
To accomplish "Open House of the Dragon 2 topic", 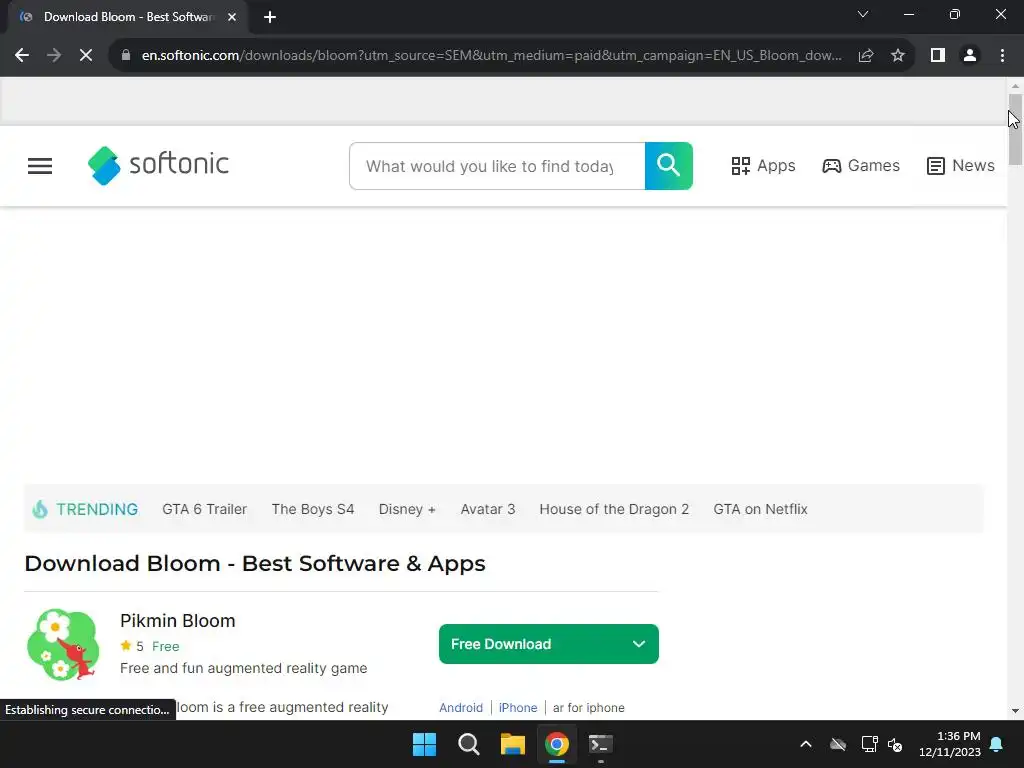I will [614, 509].
